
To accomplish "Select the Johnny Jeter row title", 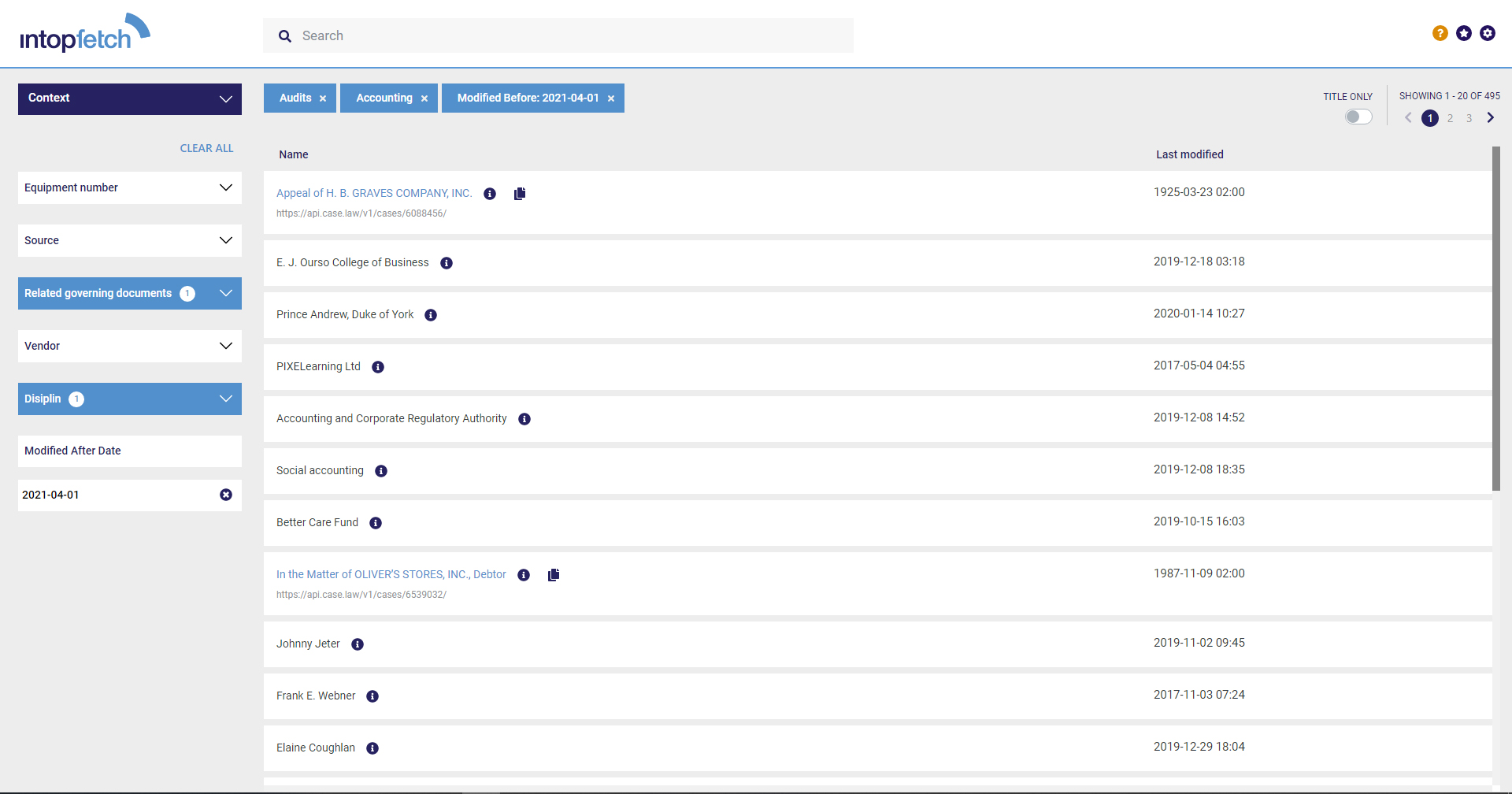I will click(308, 644).
